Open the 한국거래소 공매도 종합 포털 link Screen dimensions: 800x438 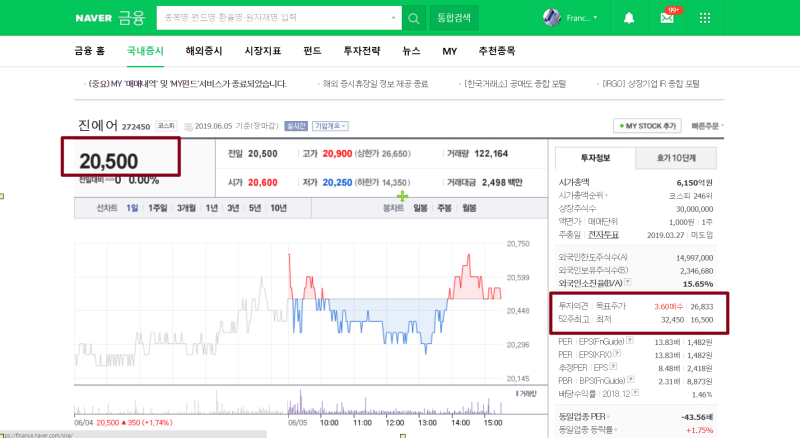[x=515, y=84]
